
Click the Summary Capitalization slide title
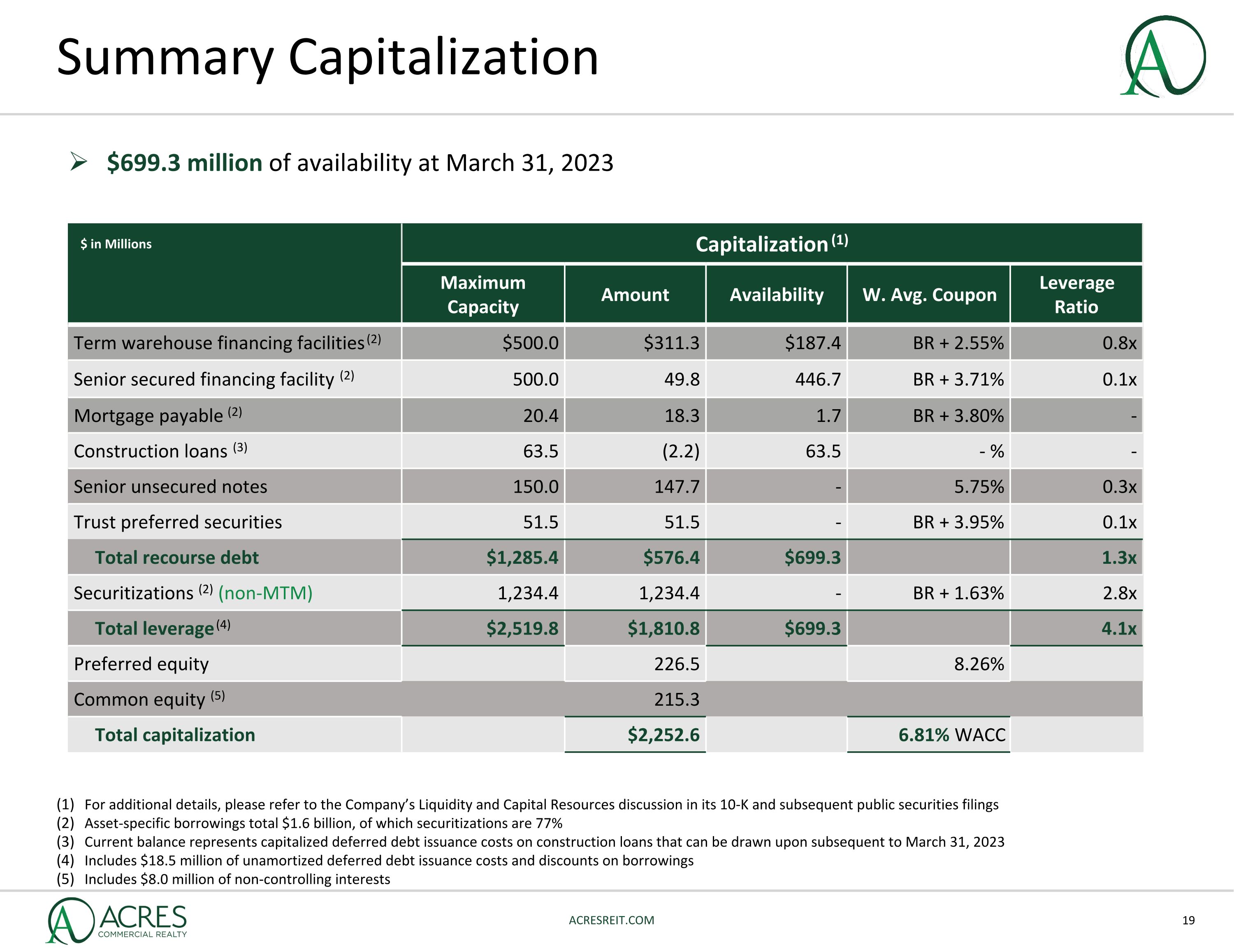(328, 58)
